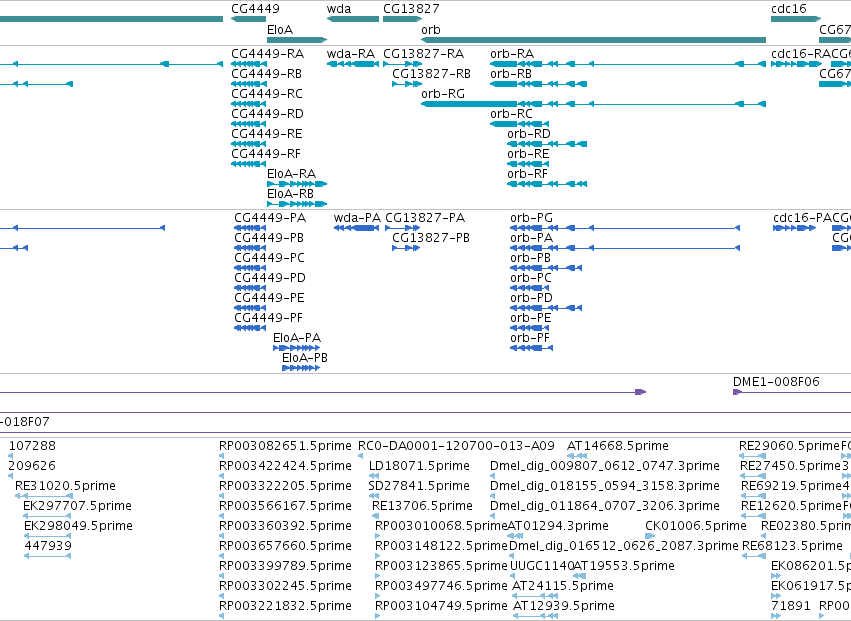
Task: Open EST AT12939.5prime
Action: [x=535, y=616]
